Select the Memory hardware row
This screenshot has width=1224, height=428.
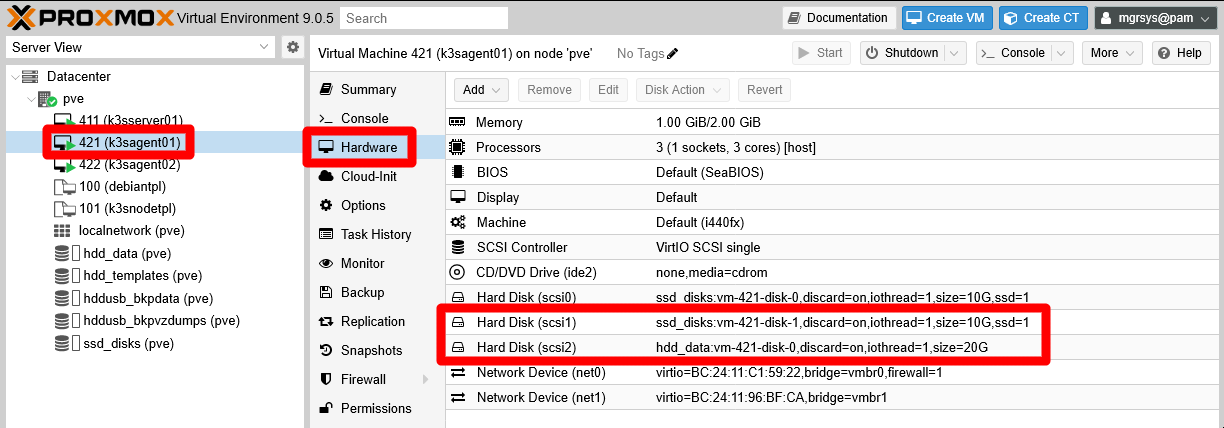834,122
